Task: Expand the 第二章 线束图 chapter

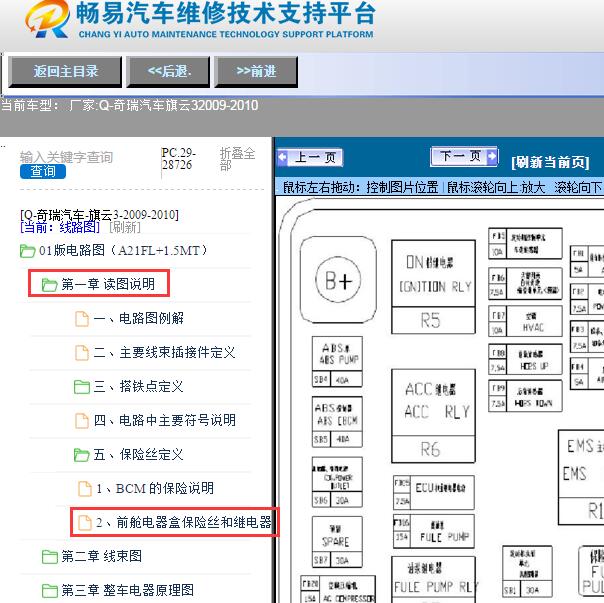Action: 102,556
